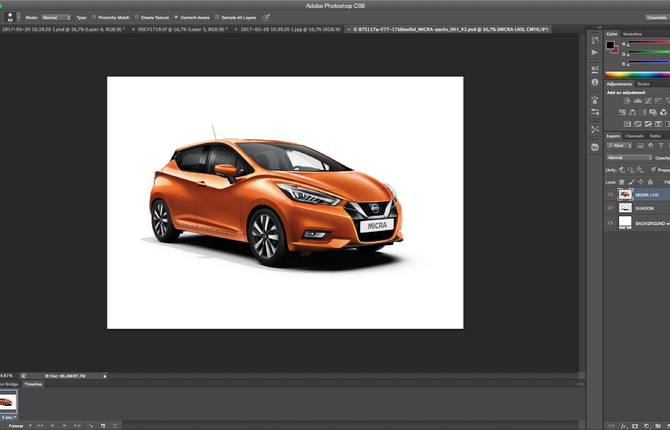This screenshot has width=670, height=430.
Task: Add an Exposure adjustment
Action: tap(658, 101)
